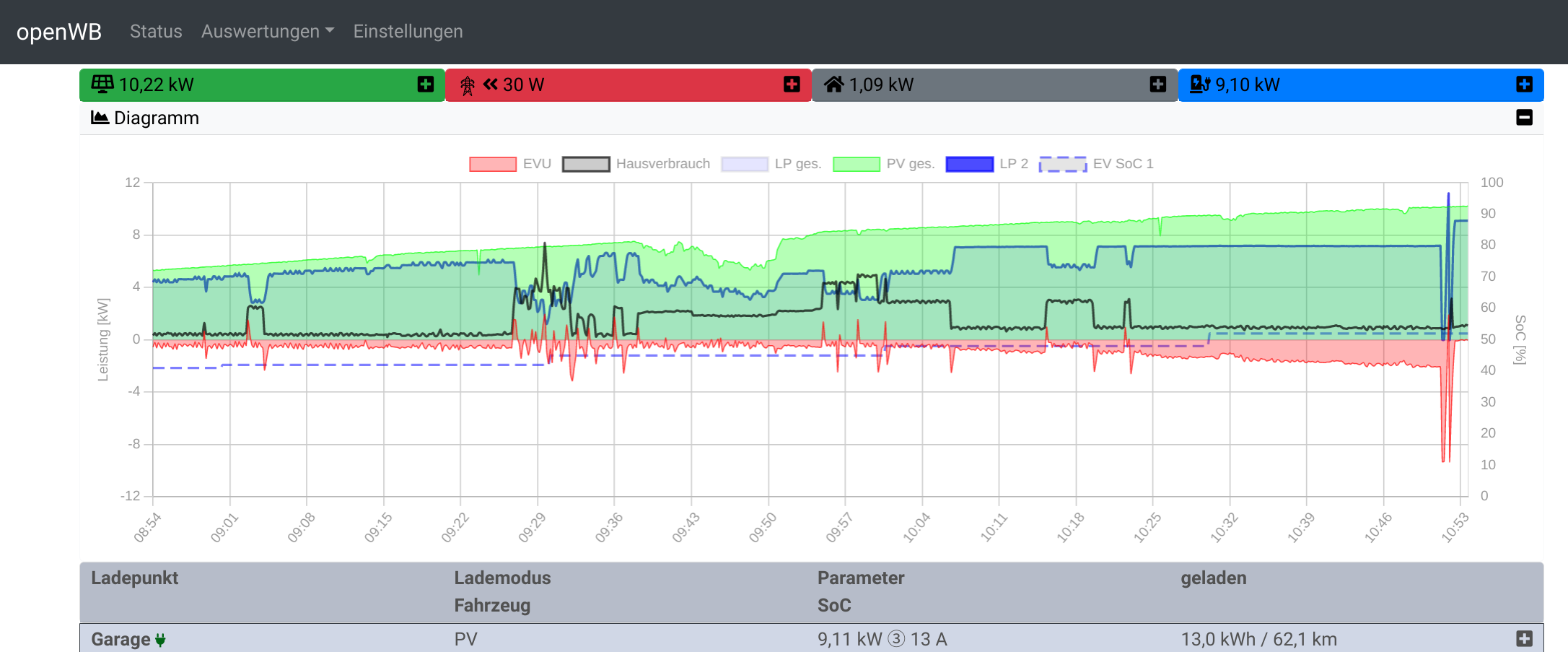Open the Status page
The height and width of the screenshot is (652, 1568).
click(156, 32)
